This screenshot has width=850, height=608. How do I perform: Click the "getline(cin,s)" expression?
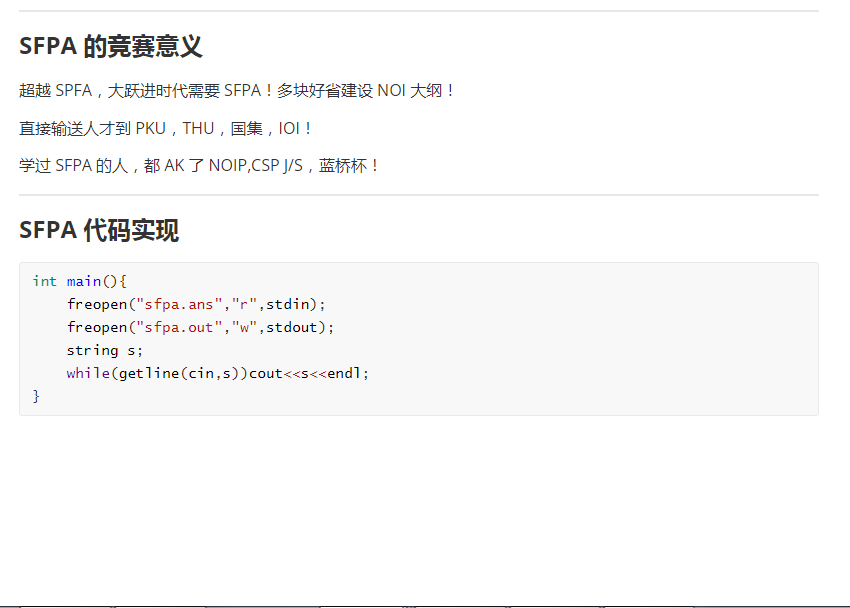[179, 373]
